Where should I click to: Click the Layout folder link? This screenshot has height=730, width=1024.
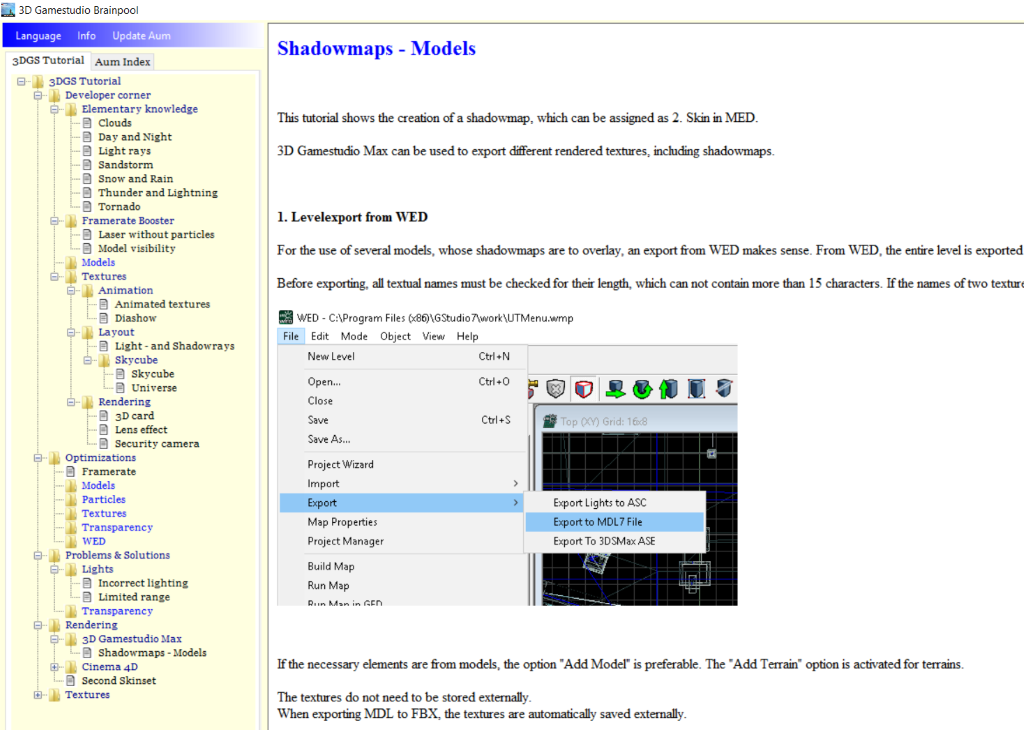click(116, 332)
